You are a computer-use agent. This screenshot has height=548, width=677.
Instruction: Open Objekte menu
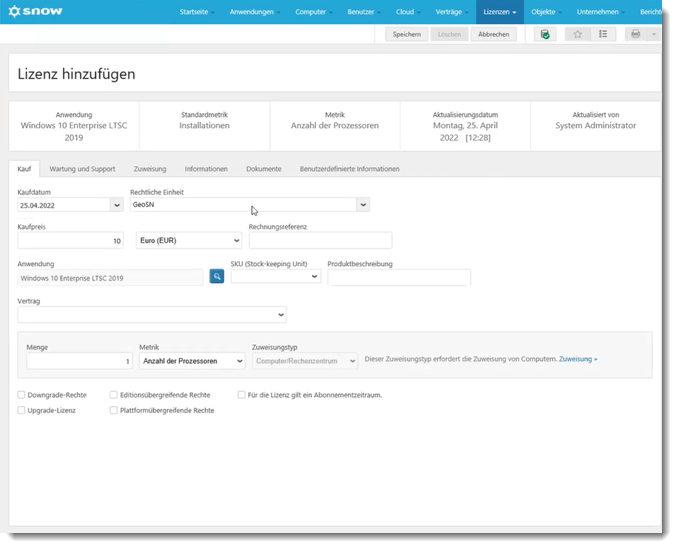tap(546, 12)
